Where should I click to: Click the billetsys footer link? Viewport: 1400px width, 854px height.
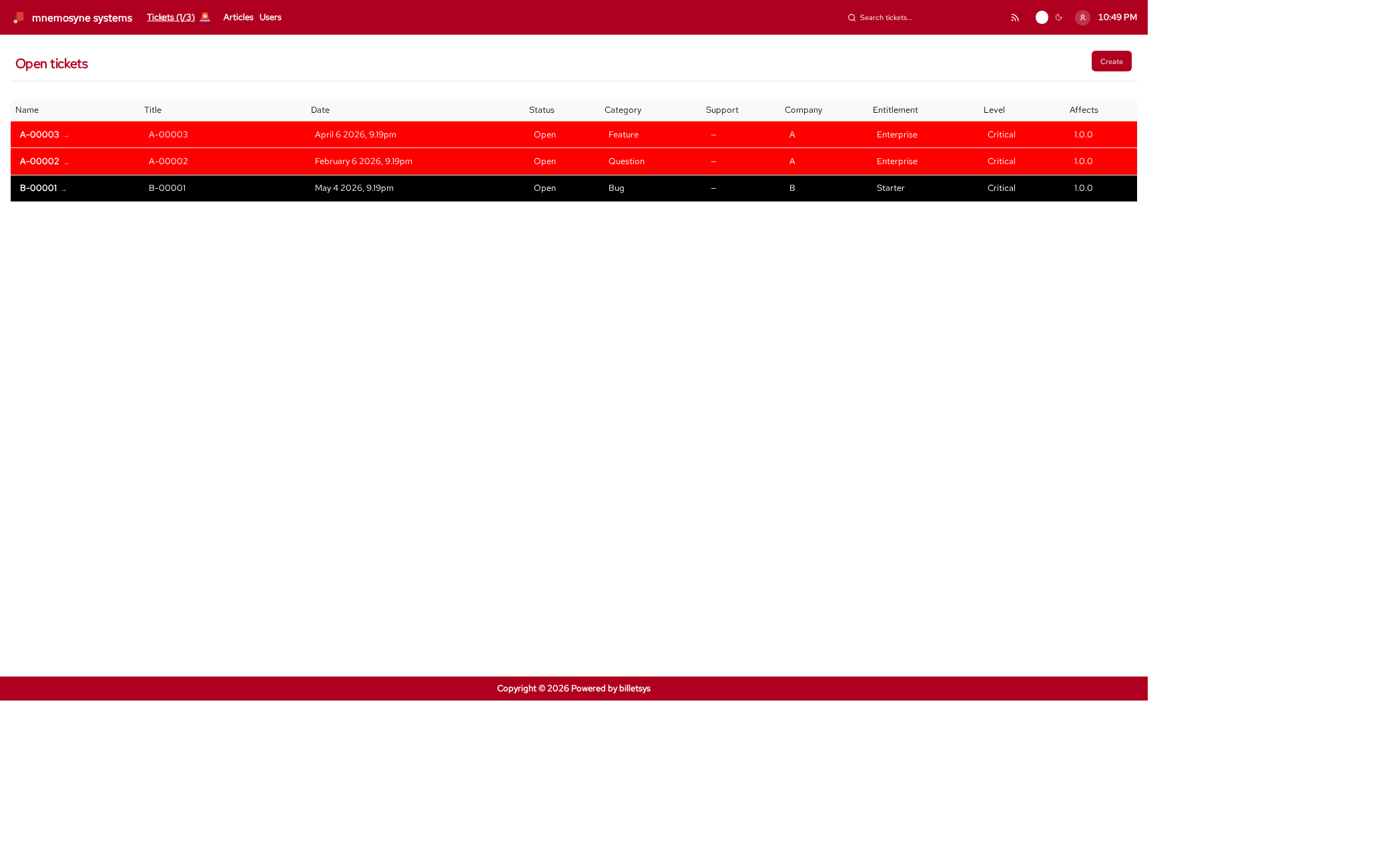pos(634,689)
